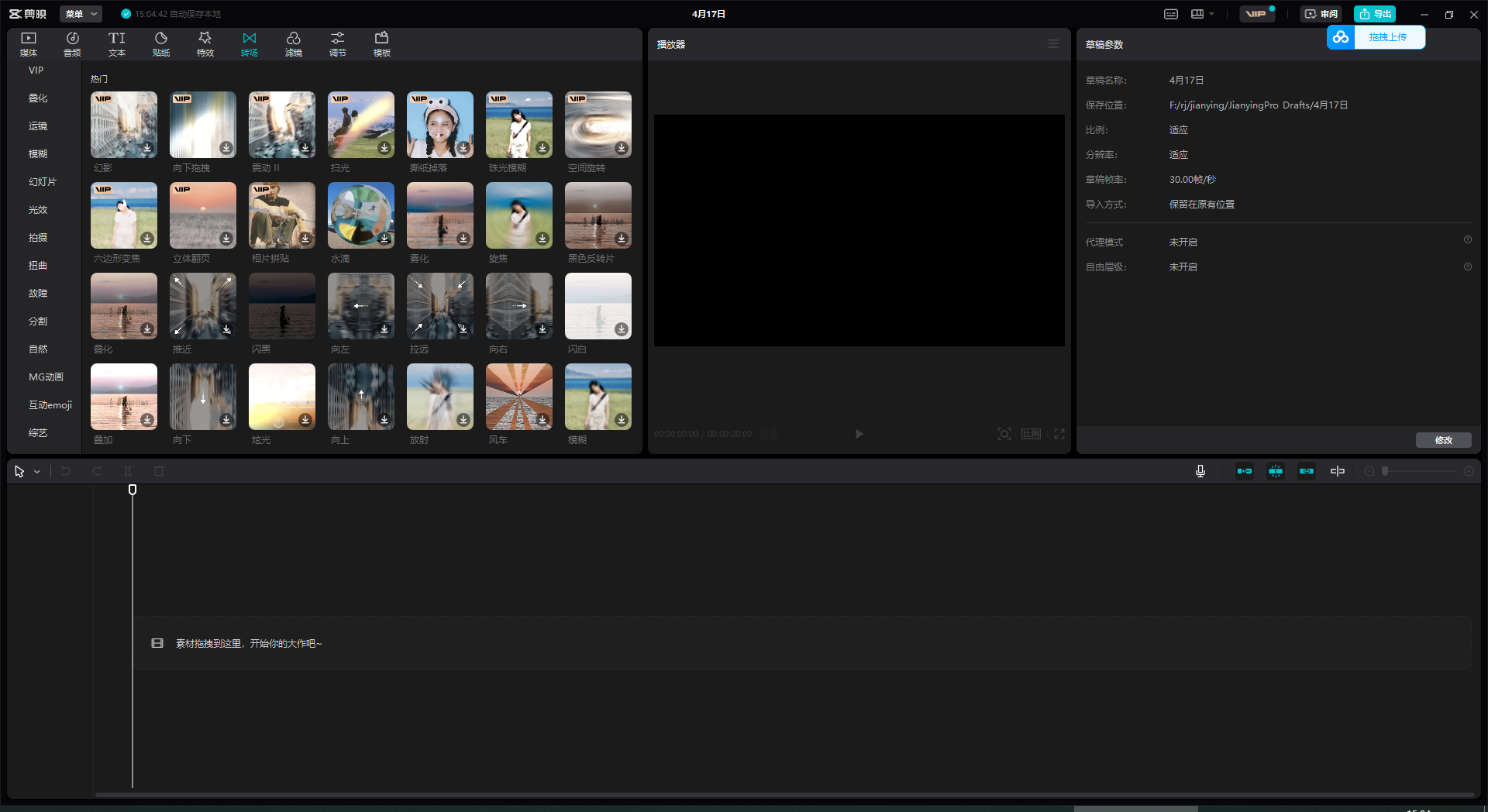Click the player focus frame icon
Image resolution: width=1488 pixels, height=812 pixels.
point(1004,434)
